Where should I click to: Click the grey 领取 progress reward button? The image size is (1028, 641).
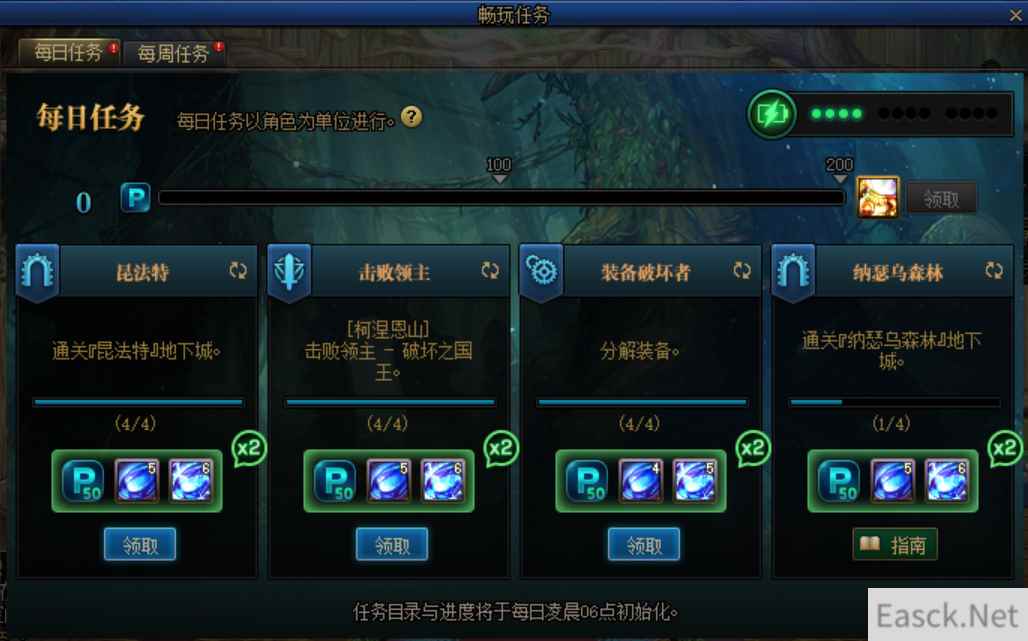(x=941, y=199)
